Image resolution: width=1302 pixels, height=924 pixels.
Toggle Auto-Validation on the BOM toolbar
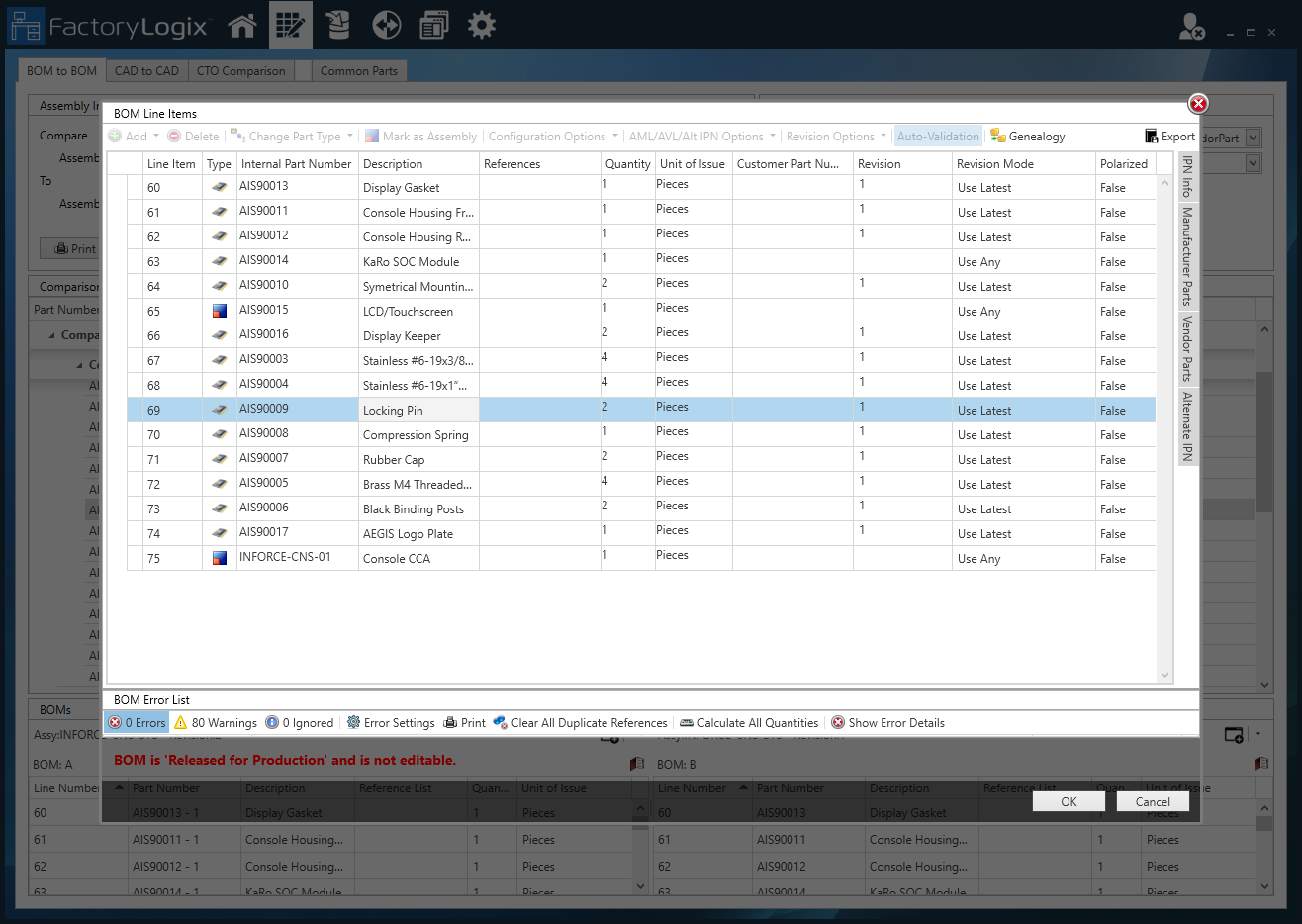click(937, 137)
